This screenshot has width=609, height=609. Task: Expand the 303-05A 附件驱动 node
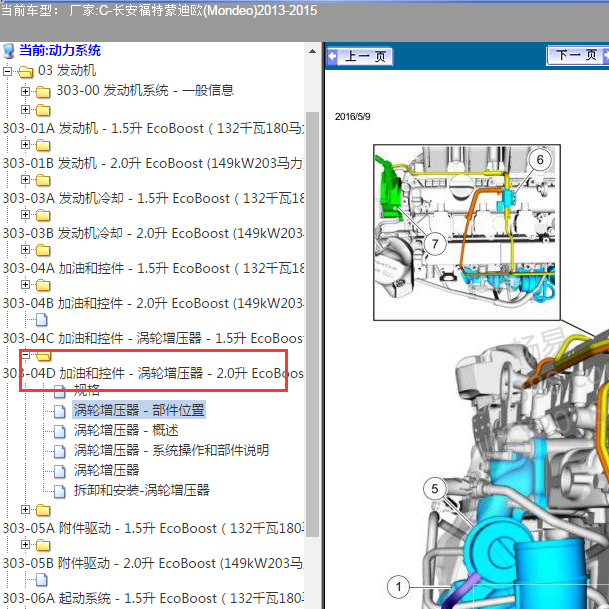(26, 510)
